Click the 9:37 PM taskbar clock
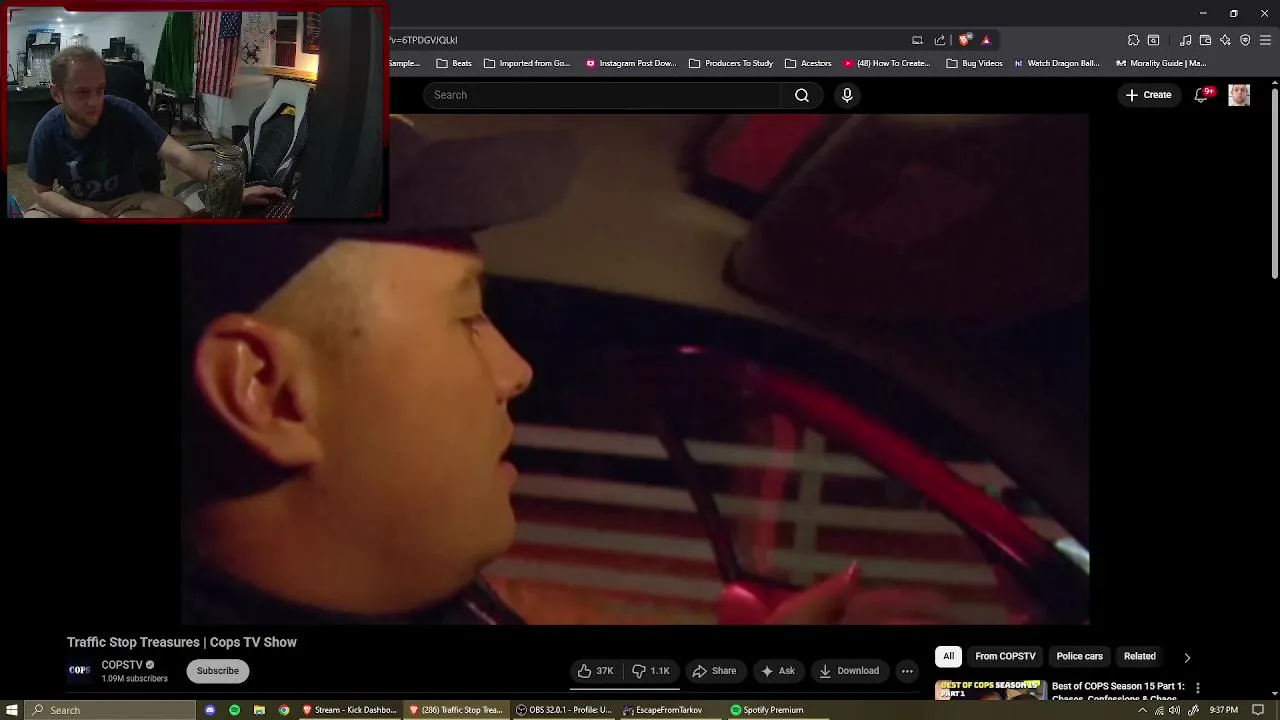The width and height of the screenshot is (1280, 720). [1224, 710]
